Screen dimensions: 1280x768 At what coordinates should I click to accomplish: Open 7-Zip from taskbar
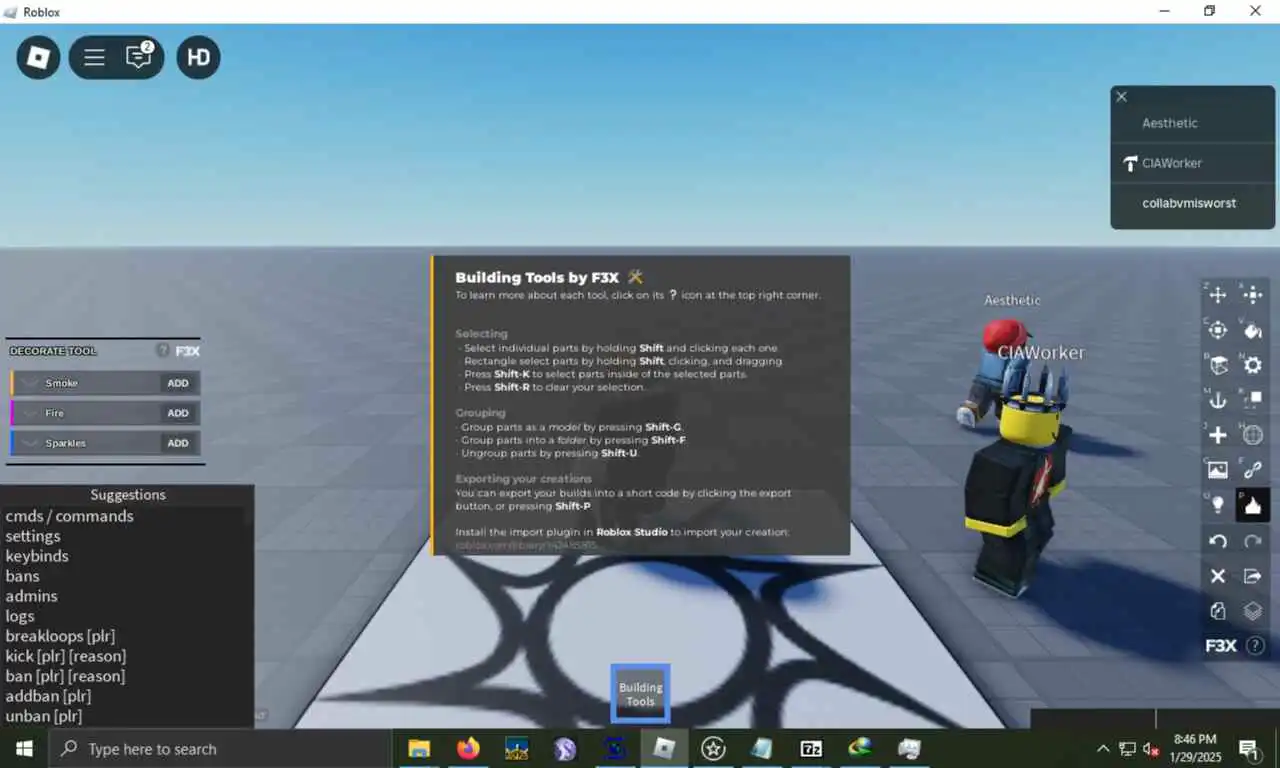pos(811,748)
